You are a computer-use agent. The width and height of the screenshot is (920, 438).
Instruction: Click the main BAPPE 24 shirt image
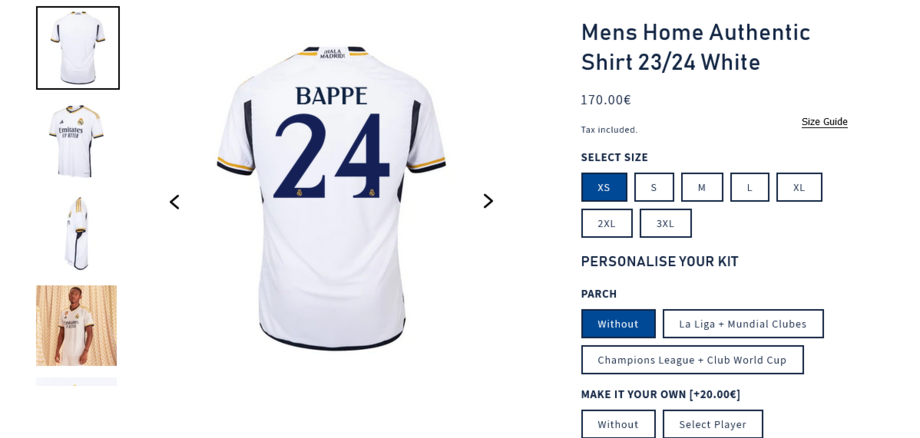(x=332, y=198)
